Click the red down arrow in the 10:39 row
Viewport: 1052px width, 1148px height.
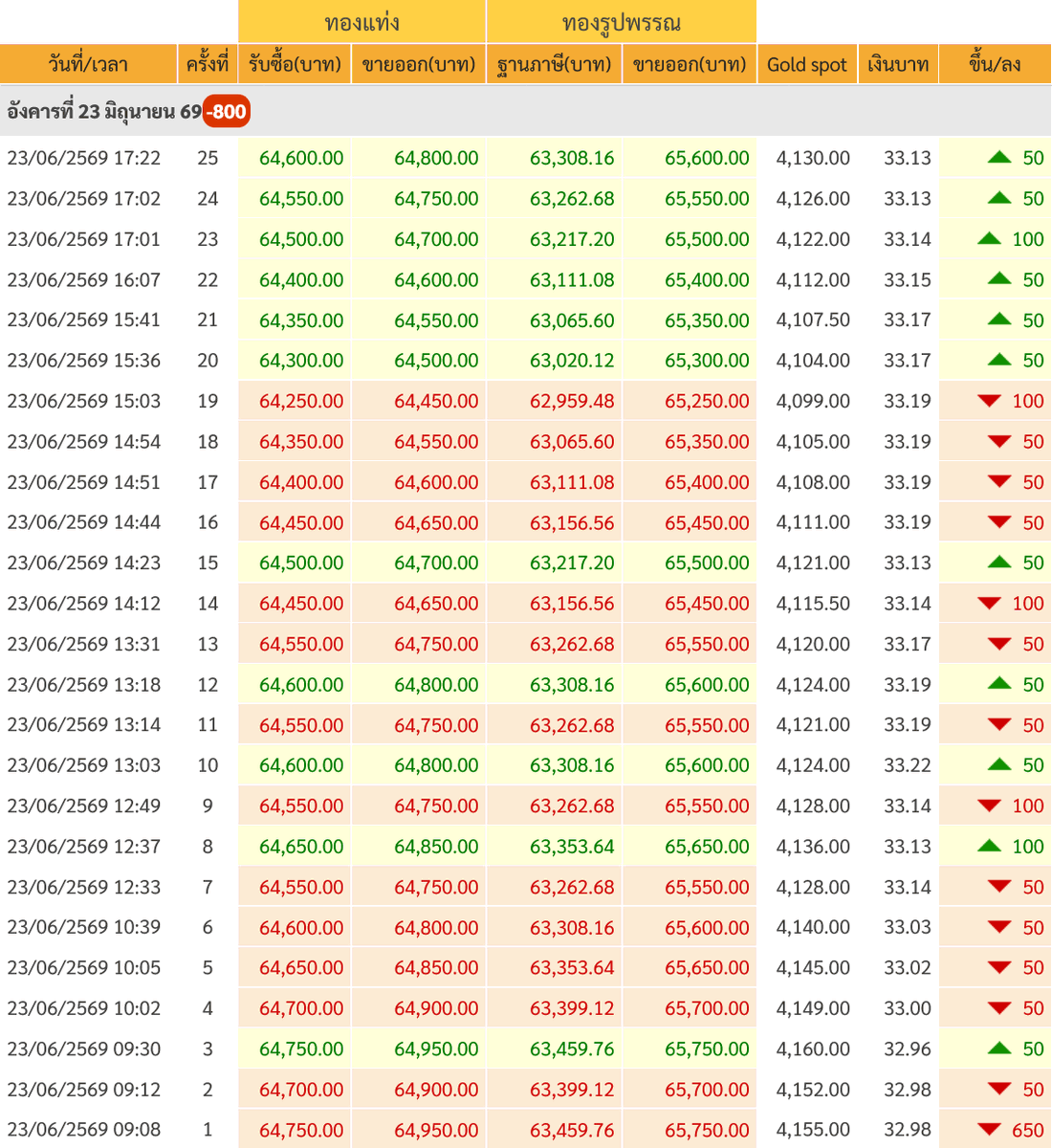coord(999,927)
